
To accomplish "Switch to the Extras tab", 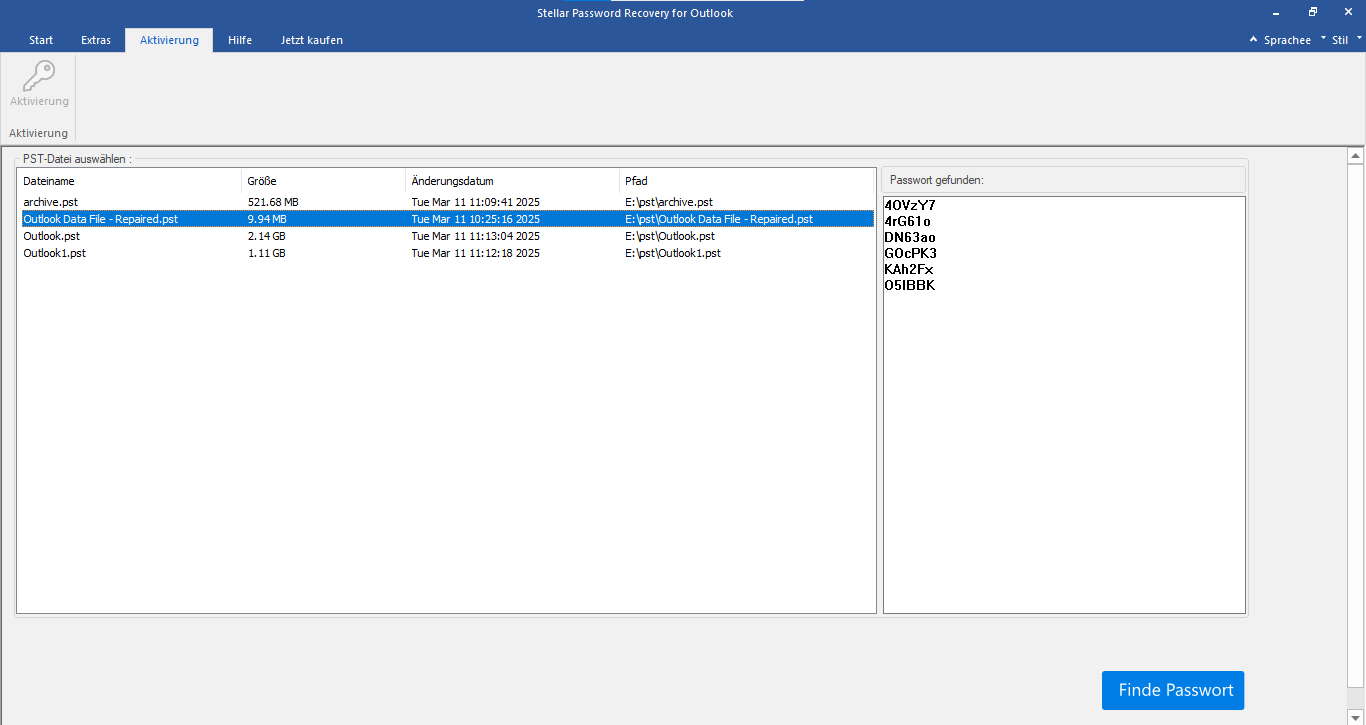I will coord(96,40).
